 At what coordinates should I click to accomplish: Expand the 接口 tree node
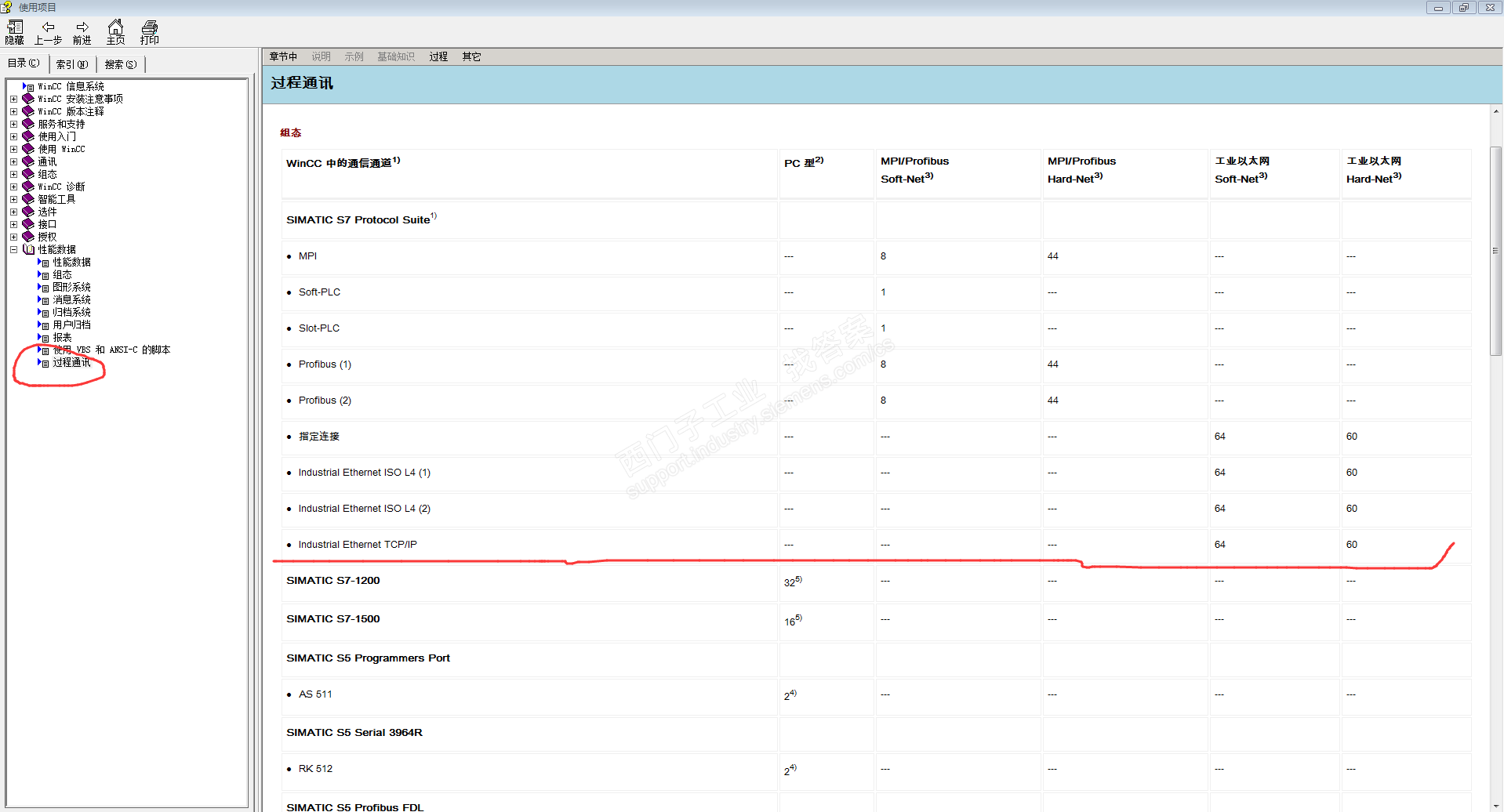pyautogui.click(x=13, y=225)
